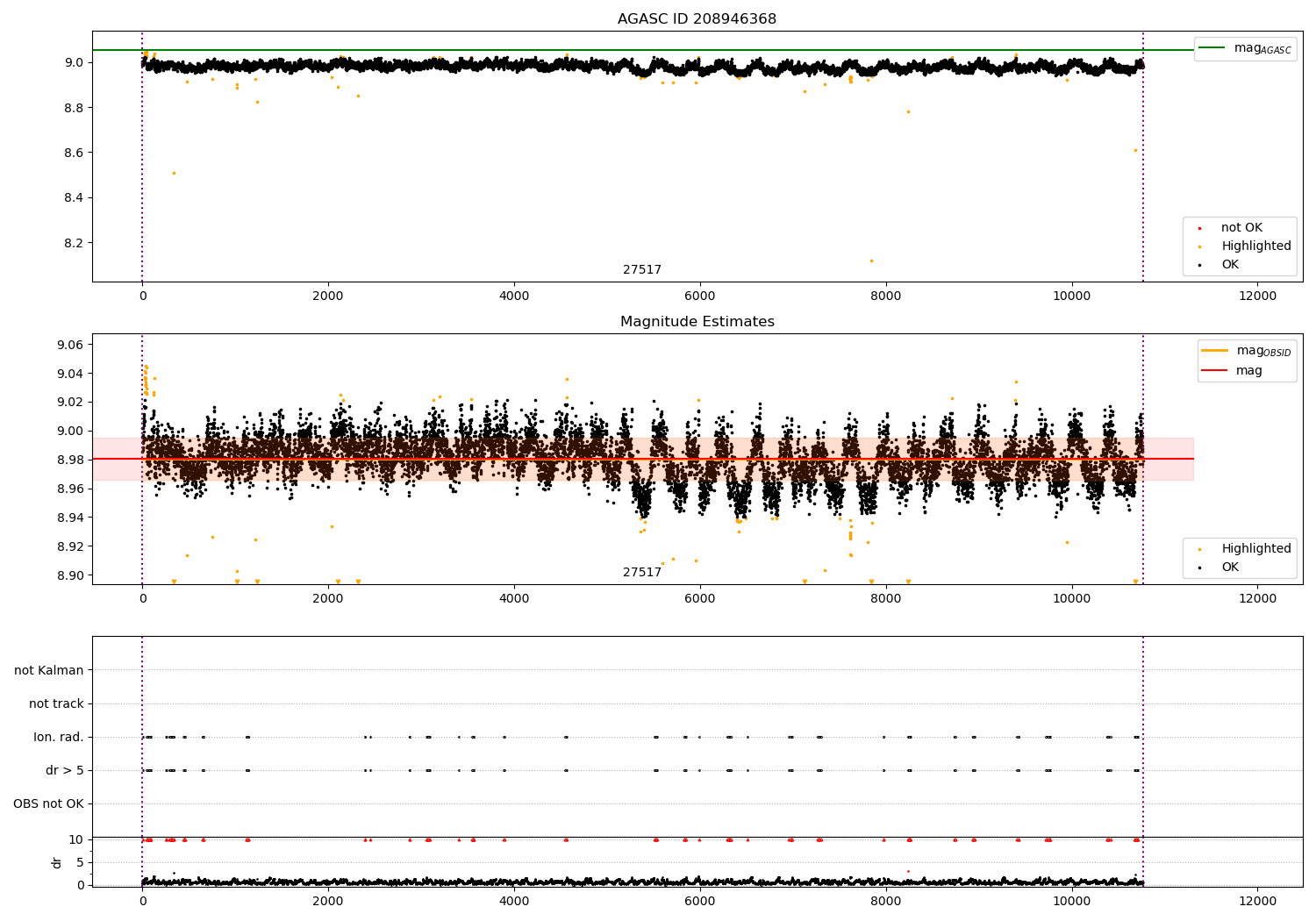The image size is (1316, 921).
Task: Click the 27517 label in Magnitude Estimates plot
Action: pos(642,573)
